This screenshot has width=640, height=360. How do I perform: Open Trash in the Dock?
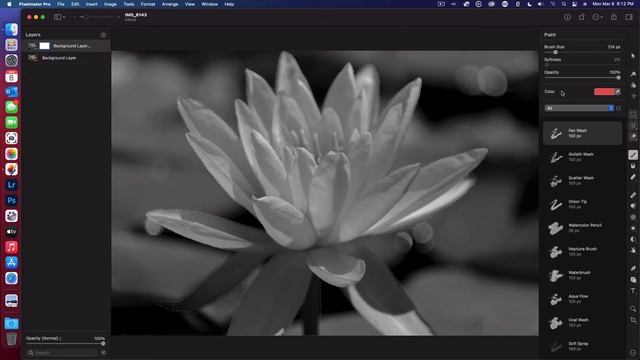tap(11, 339)
